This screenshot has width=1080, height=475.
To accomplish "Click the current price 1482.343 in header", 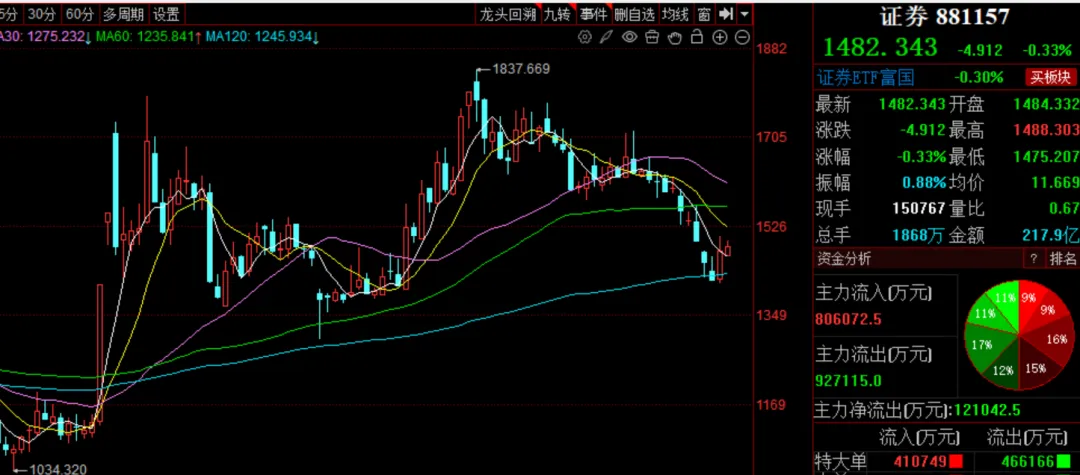I will 880,48.
